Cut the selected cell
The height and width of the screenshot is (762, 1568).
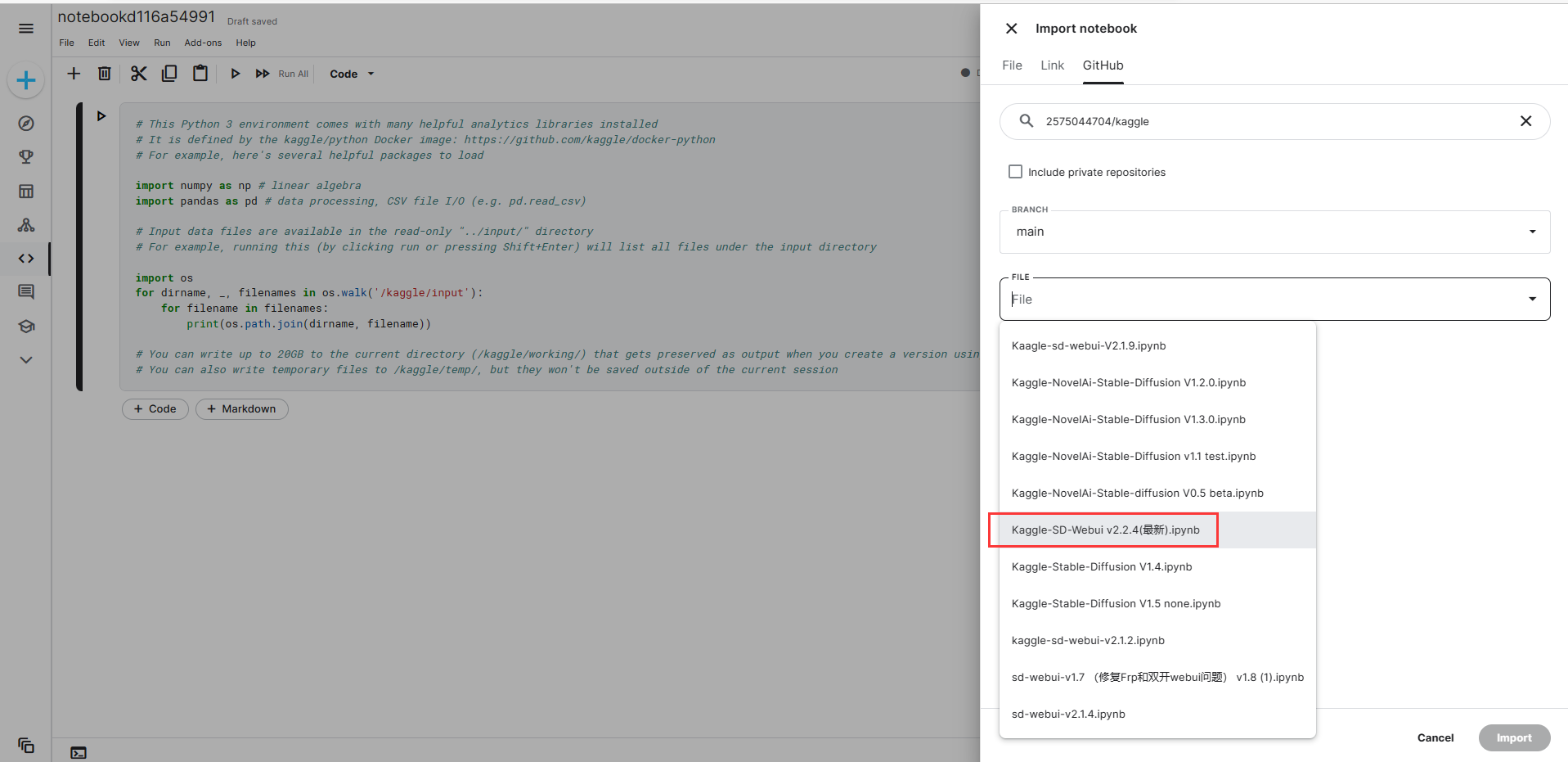[139, 74]
